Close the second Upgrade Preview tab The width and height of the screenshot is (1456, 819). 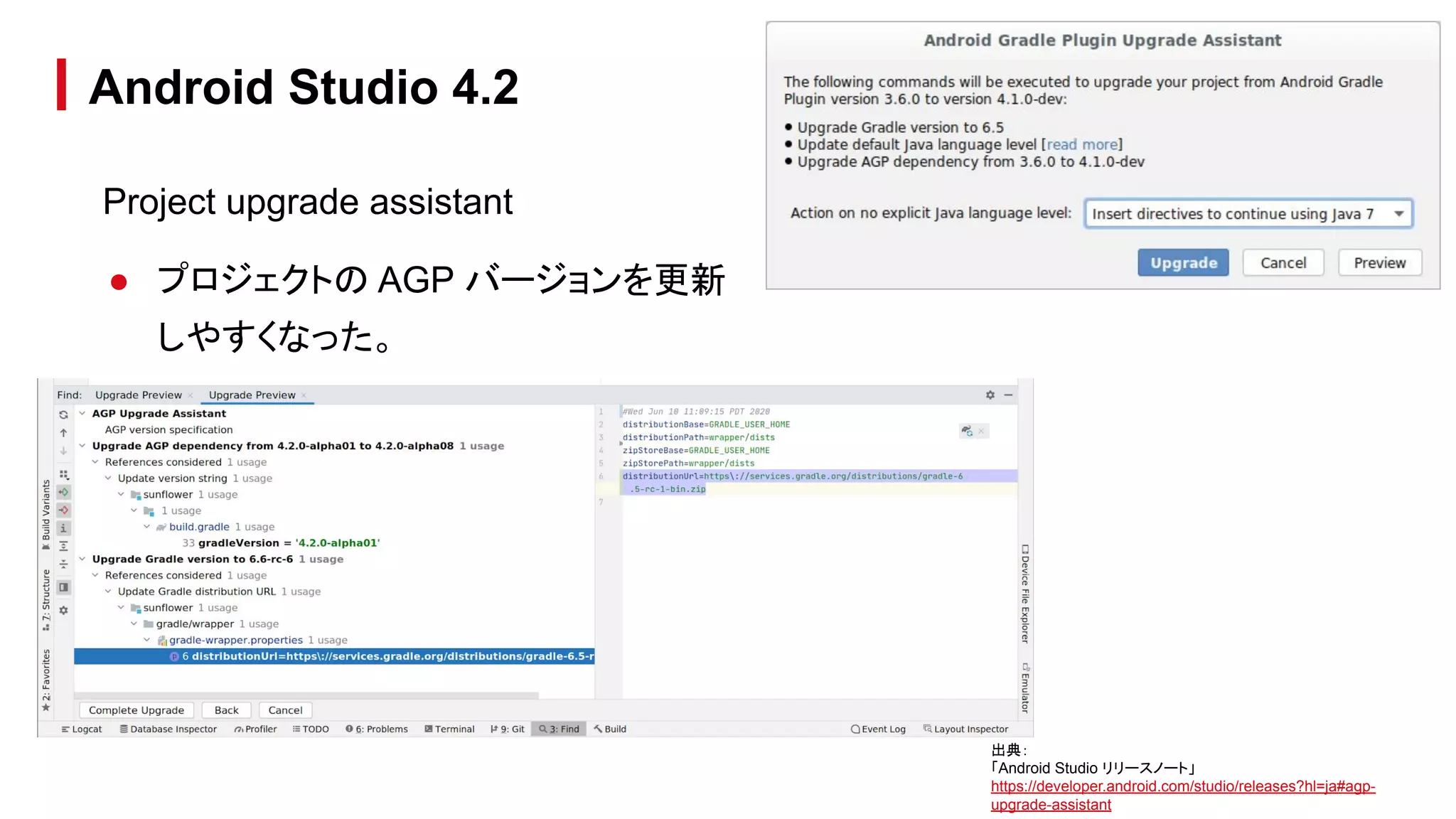point(304,395)
